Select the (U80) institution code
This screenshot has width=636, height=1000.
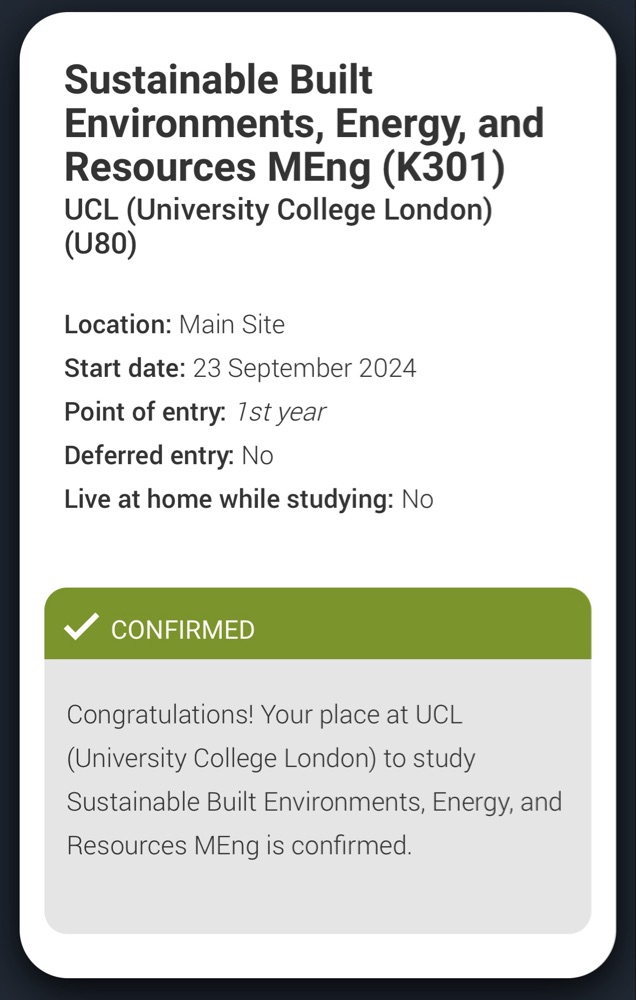pos(101,245)
